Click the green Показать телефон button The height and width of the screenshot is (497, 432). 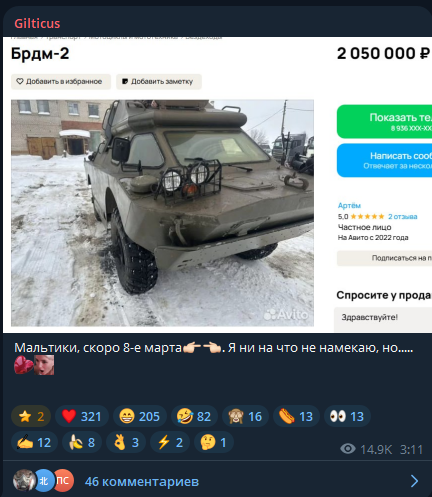(384, 122)
